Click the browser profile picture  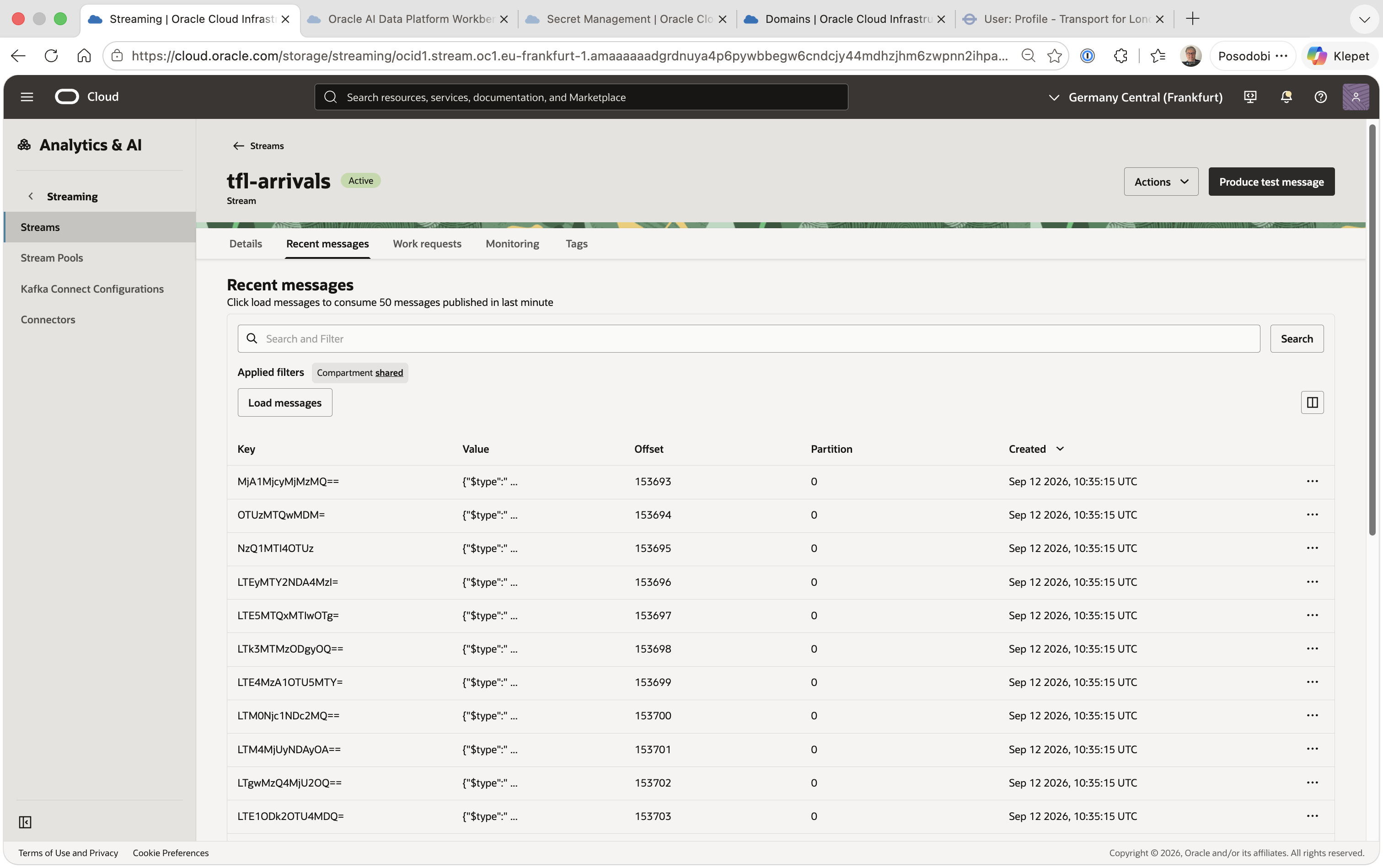click(1190, 56)
